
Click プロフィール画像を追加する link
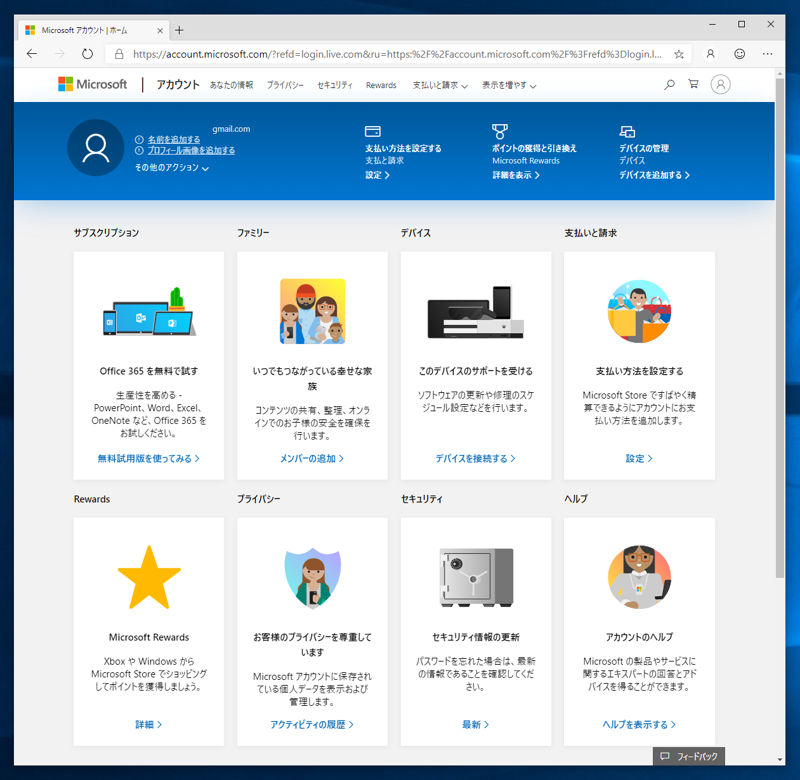coord(191,150)
